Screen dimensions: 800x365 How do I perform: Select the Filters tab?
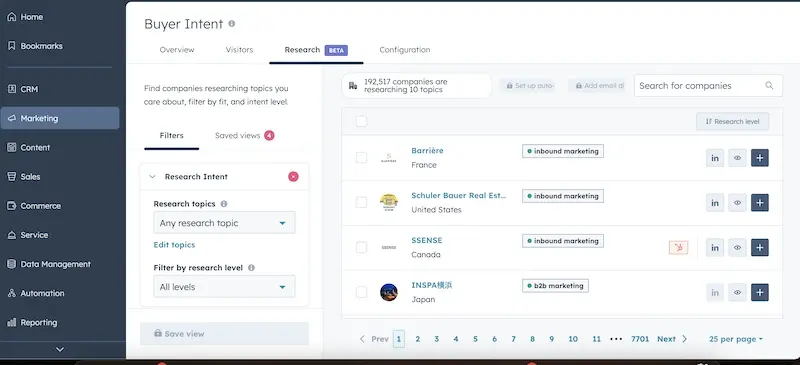[171, 136]
